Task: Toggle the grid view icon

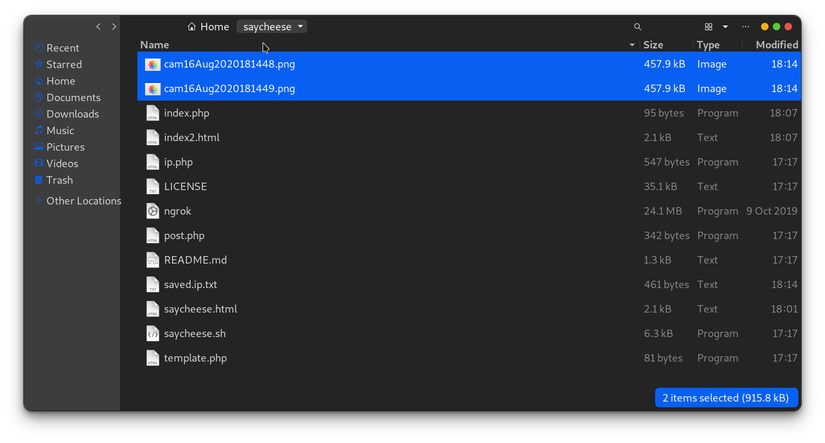Action: (708, 27)
